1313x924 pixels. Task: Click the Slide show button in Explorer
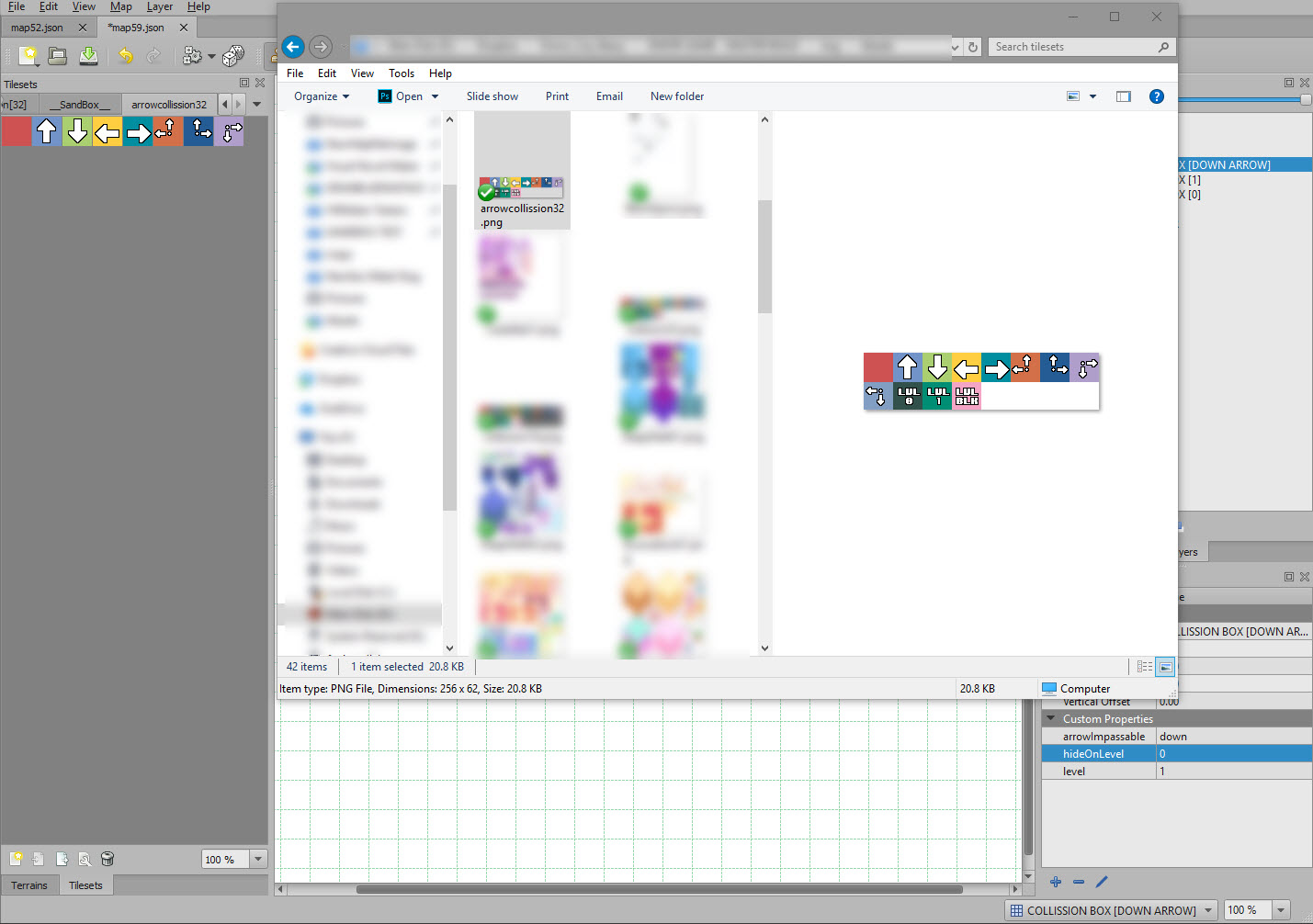tap(492, 96)
